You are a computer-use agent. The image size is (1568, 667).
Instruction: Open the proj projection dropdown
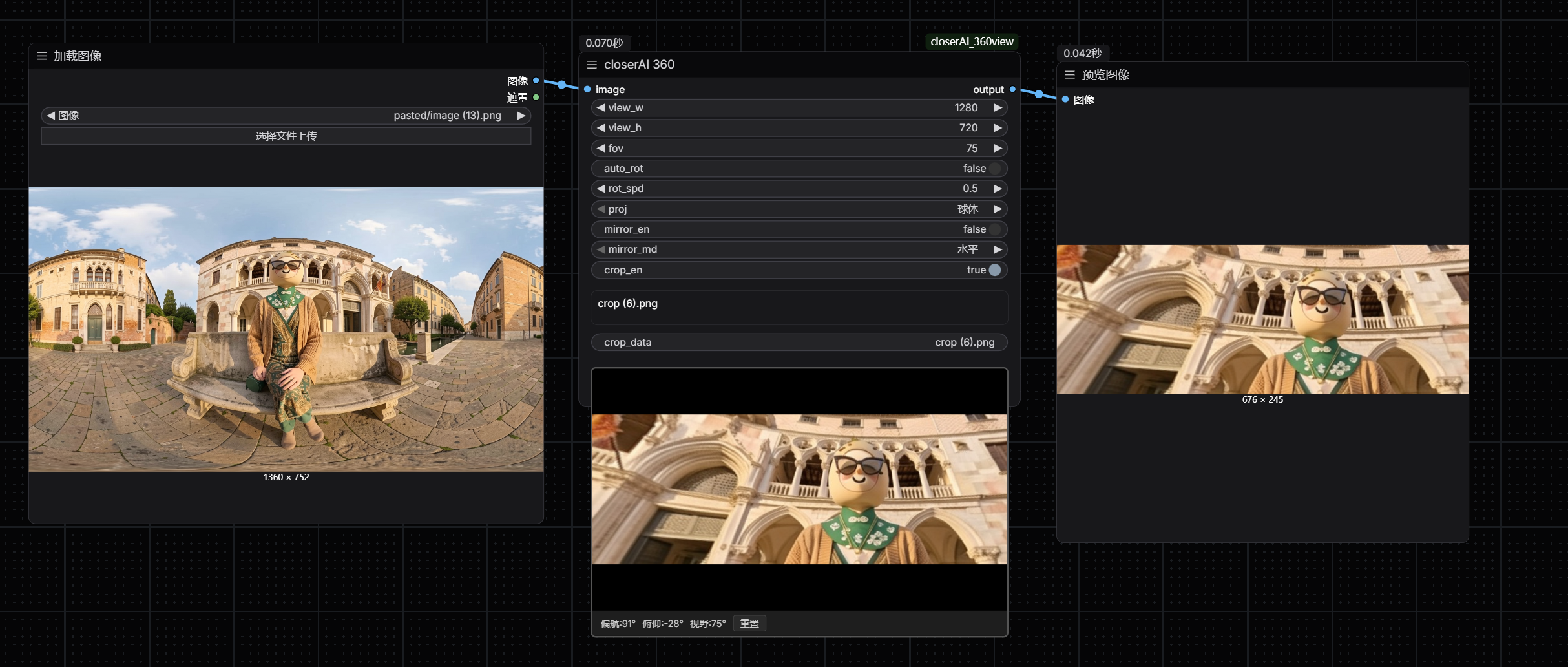coord(799,209)
